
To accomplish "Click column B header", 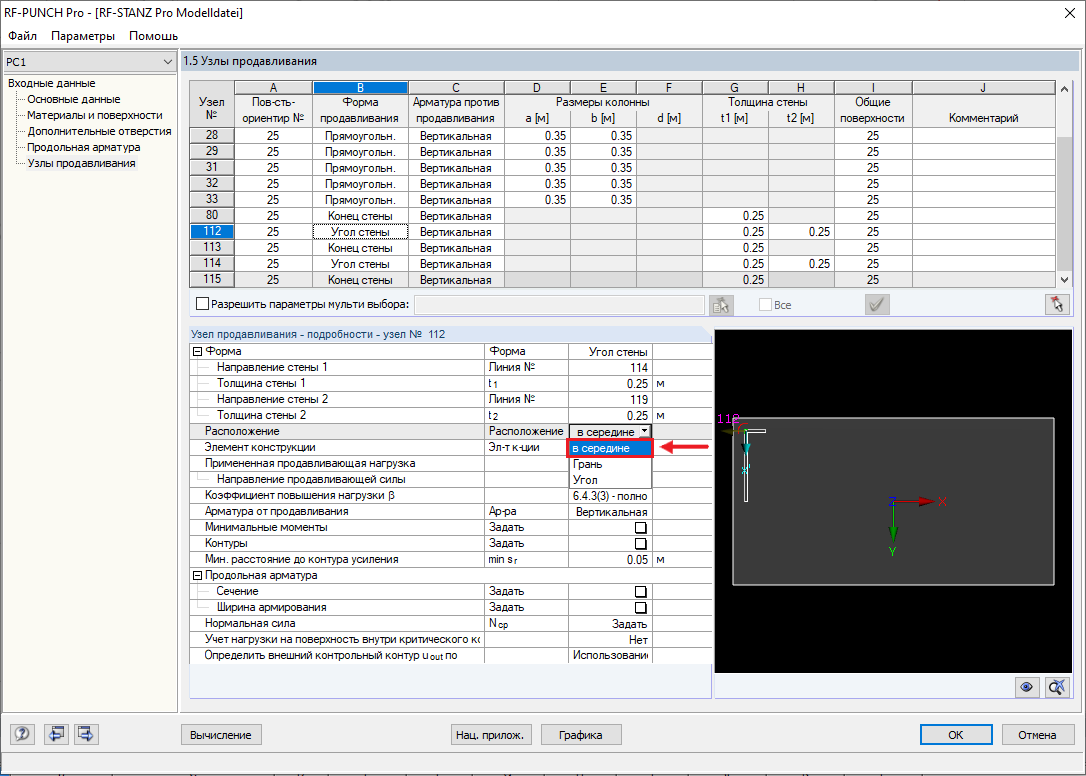I will (360, 88).
